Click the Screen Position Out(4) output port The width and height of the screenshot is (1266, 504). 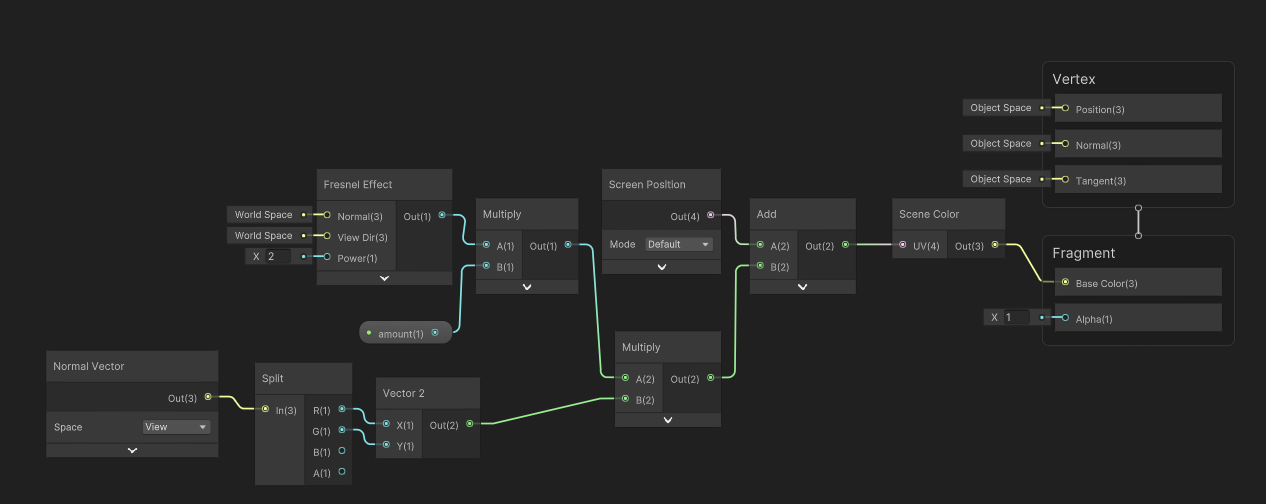(711, 215)
